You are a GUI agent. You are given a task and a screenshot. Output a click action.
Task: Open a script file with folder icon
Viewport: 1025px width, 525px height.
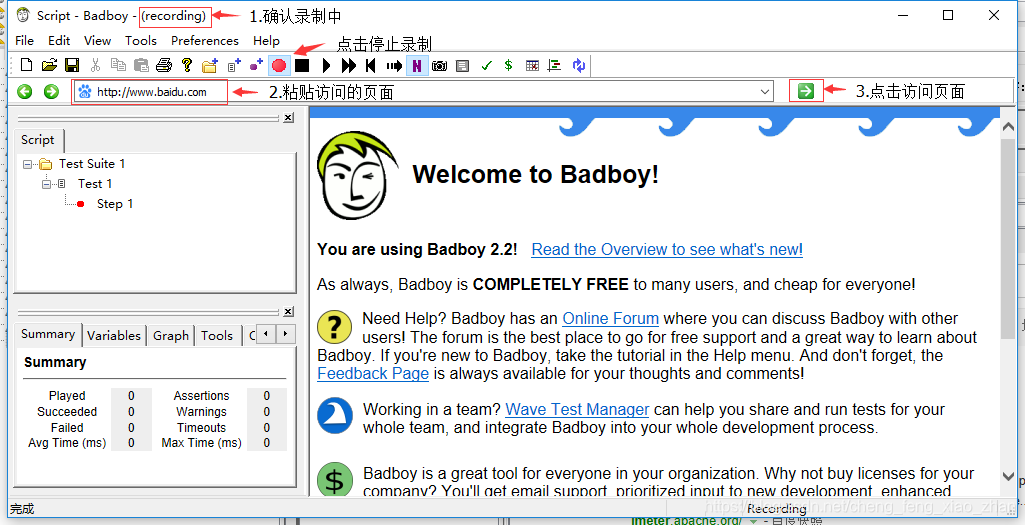[49, 65]
